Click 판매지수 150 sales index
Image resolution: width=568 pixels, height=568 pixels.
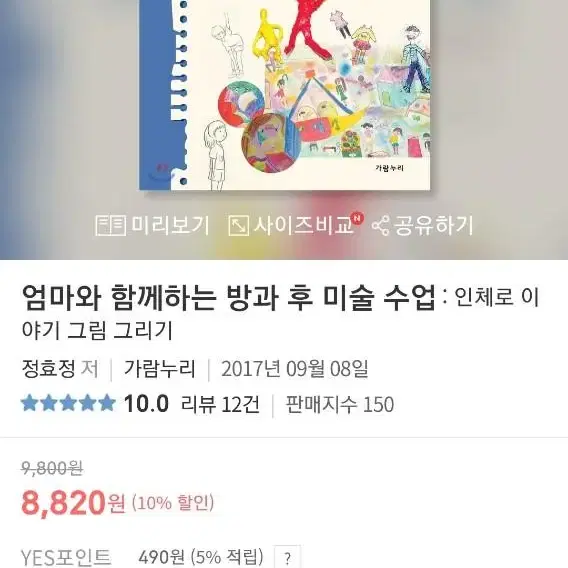(x=340, y=404)
